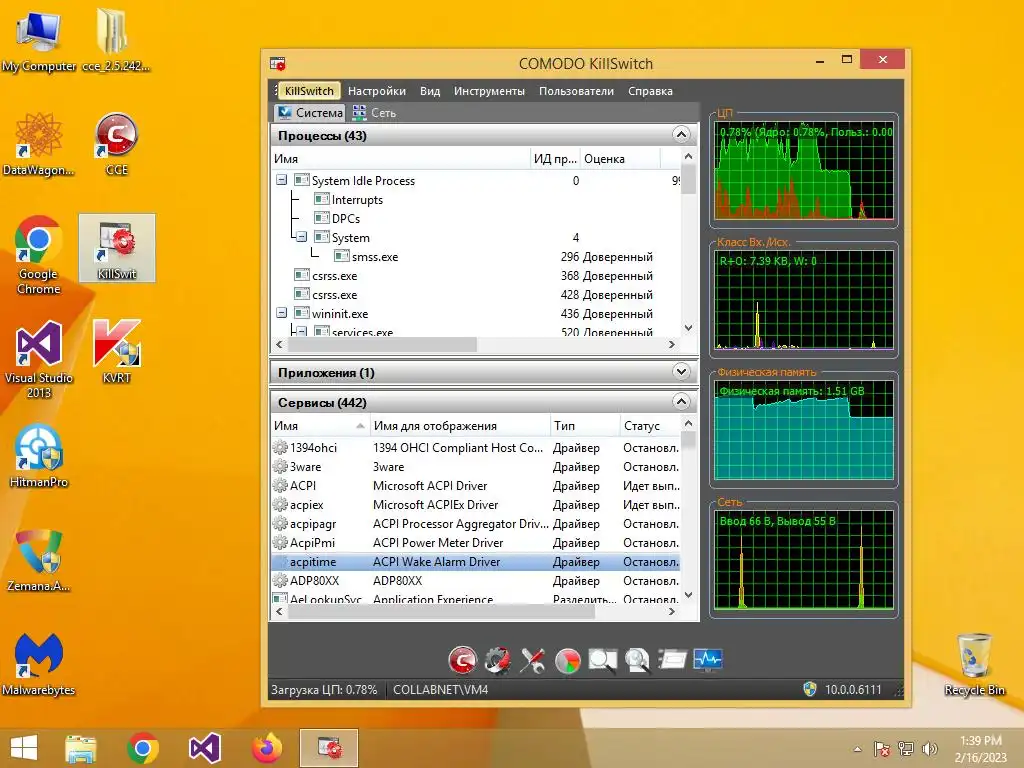Open the Пользователи menu
Viewport: 1024px width, 768px height.
click(576, 91)
